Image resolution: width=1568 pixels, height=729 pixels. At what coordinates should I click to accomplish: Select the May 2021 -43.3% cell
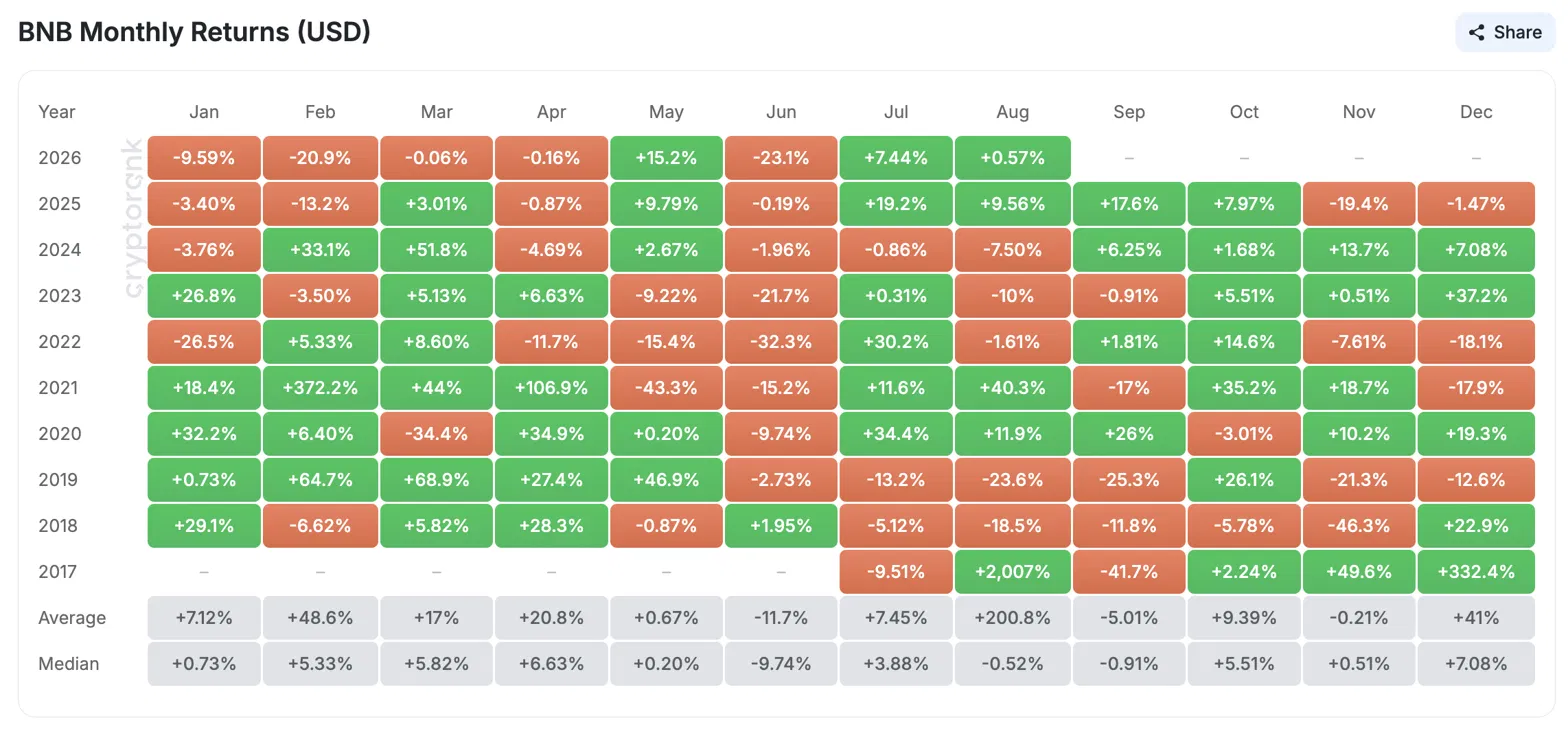(666, 388)
